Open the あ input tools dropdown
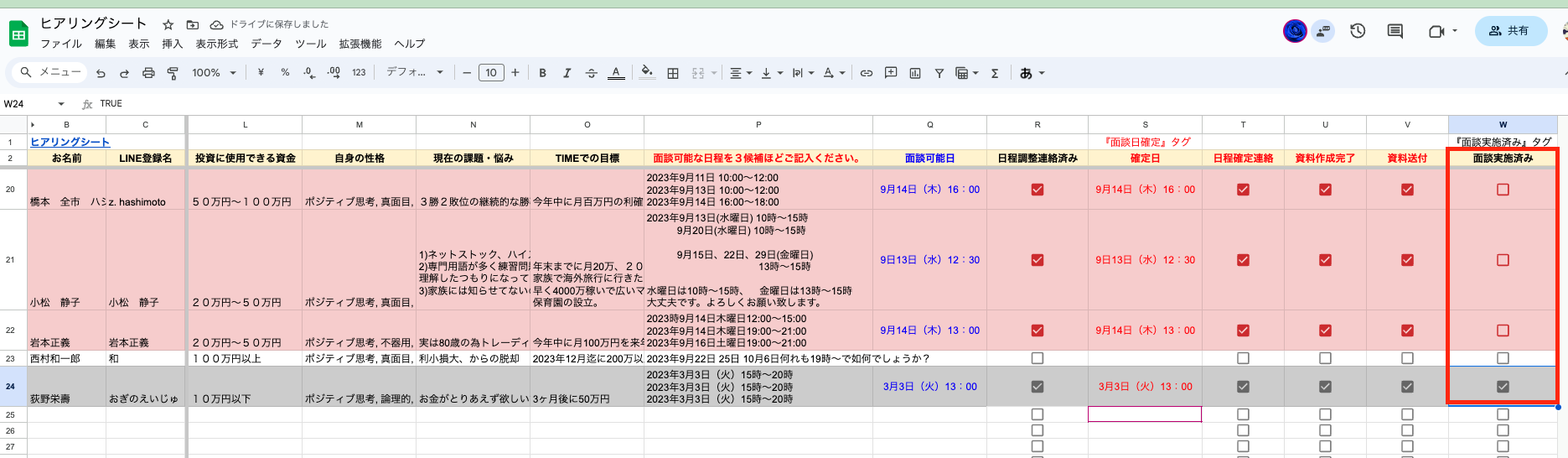 [x=1032, y=73]
